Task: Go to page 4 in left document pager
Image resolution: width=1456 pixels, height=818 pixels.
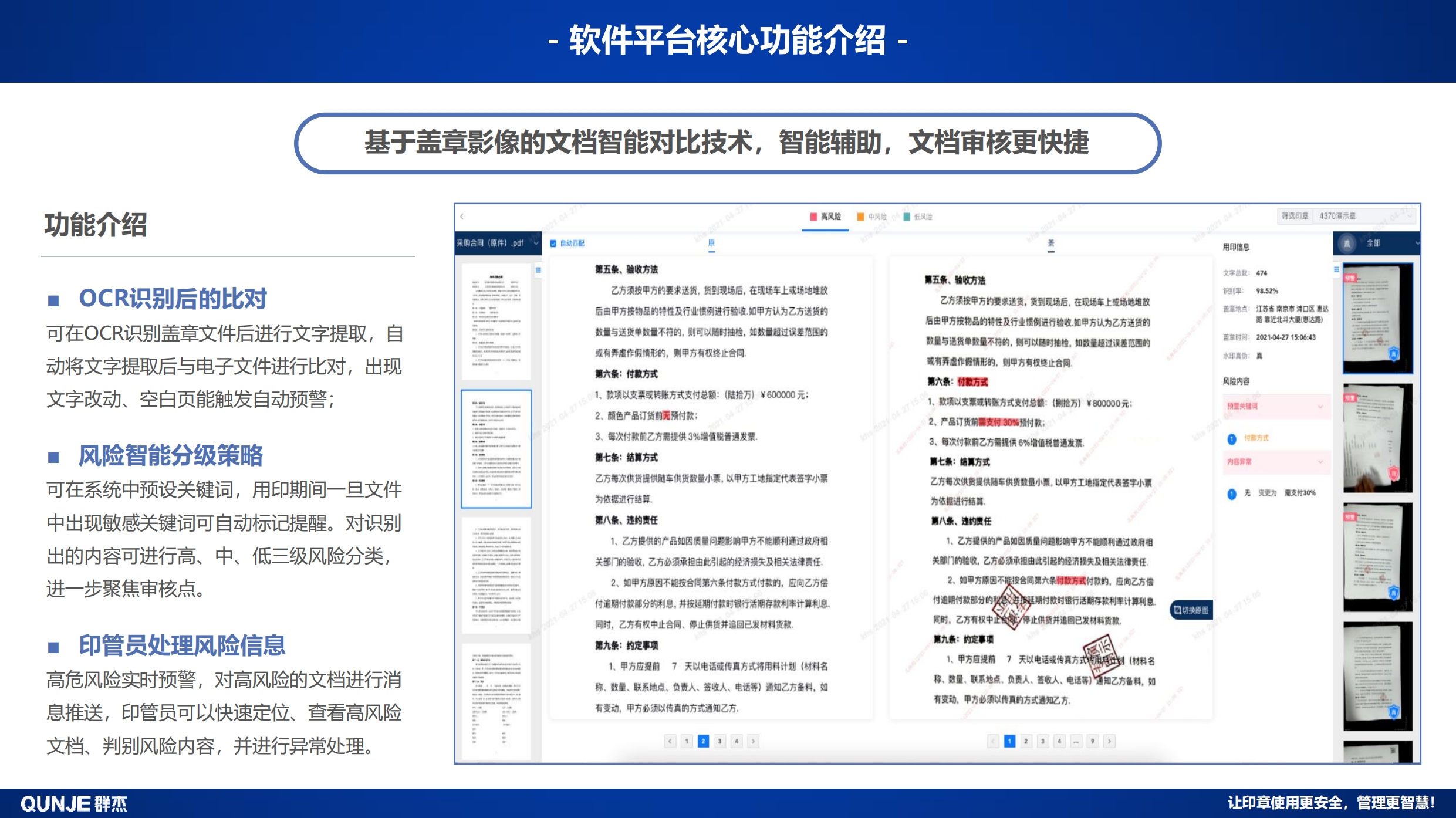Action: [x=737, y=741]
